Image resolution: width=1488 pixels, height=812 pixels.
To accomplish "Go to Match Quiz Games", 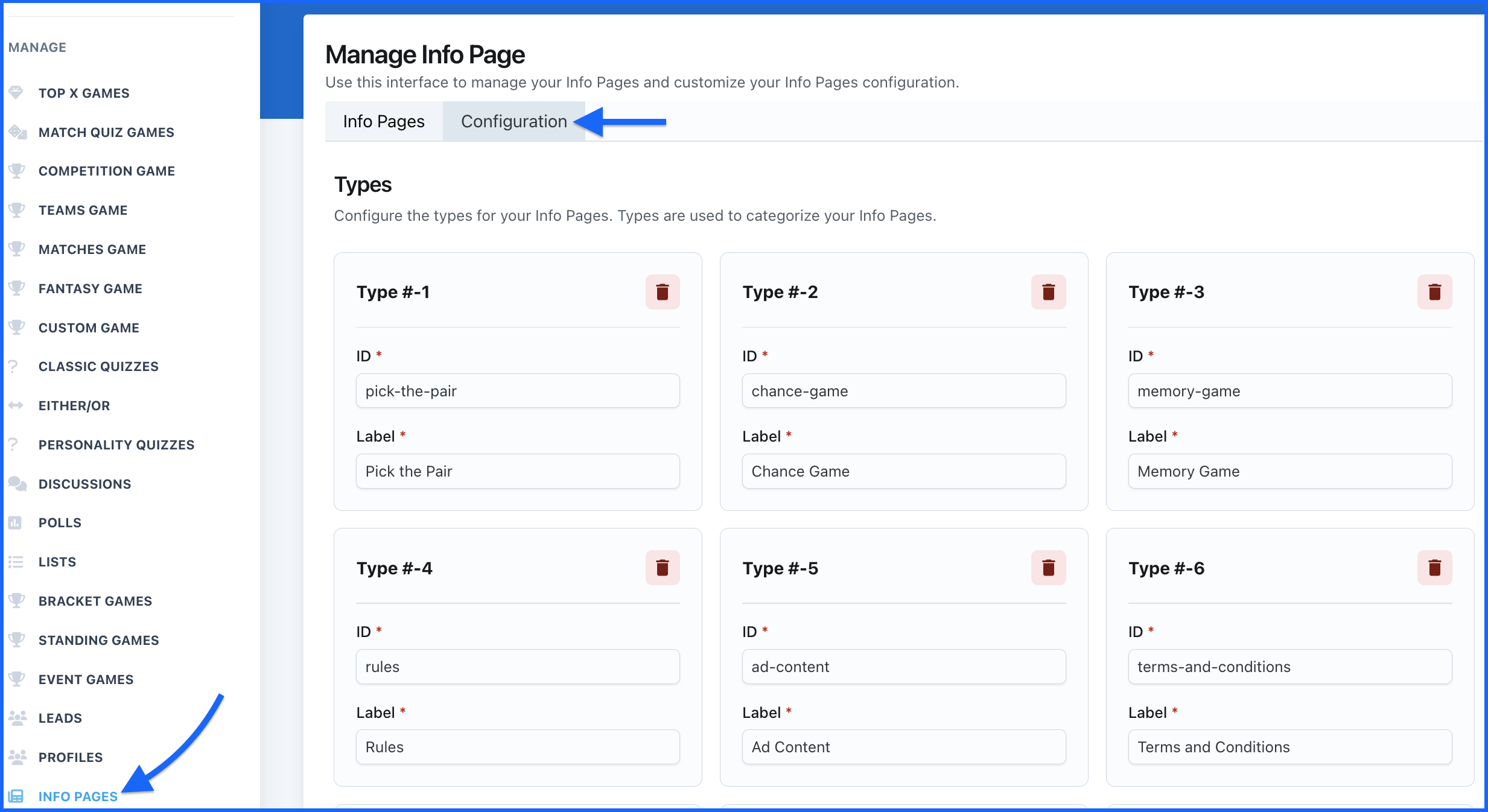I will (106, 132).
